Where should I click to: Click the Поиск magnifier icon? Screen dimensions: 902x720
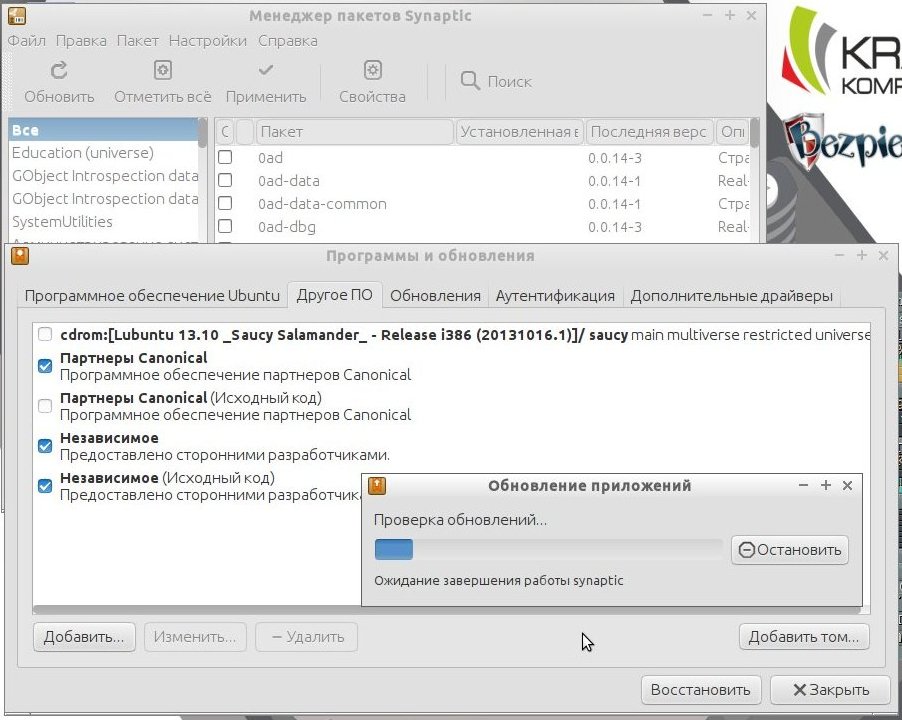[470, 81]
